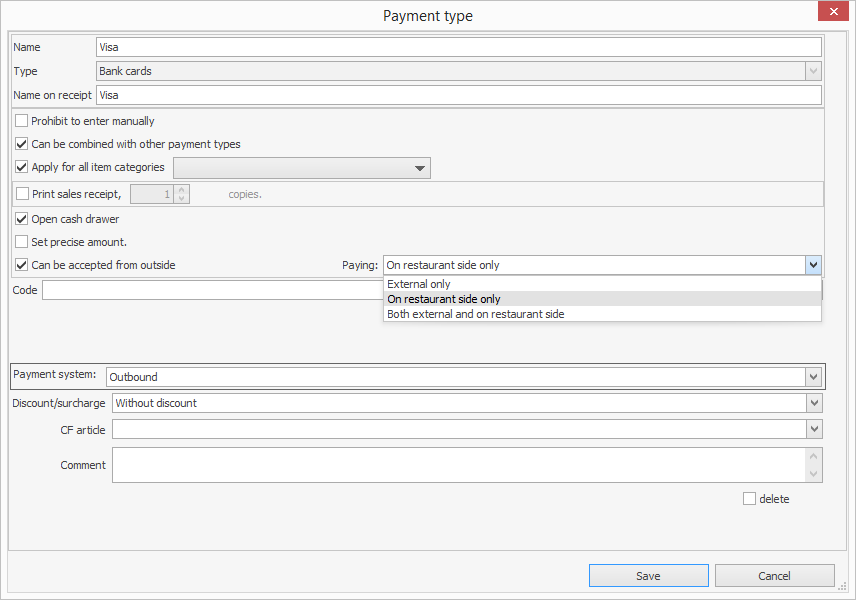Image resolution: width=856 pixels, height=600 pixels.
Task: Collapse the Paying dropdown arrow
Action: (x=813, y=265)
